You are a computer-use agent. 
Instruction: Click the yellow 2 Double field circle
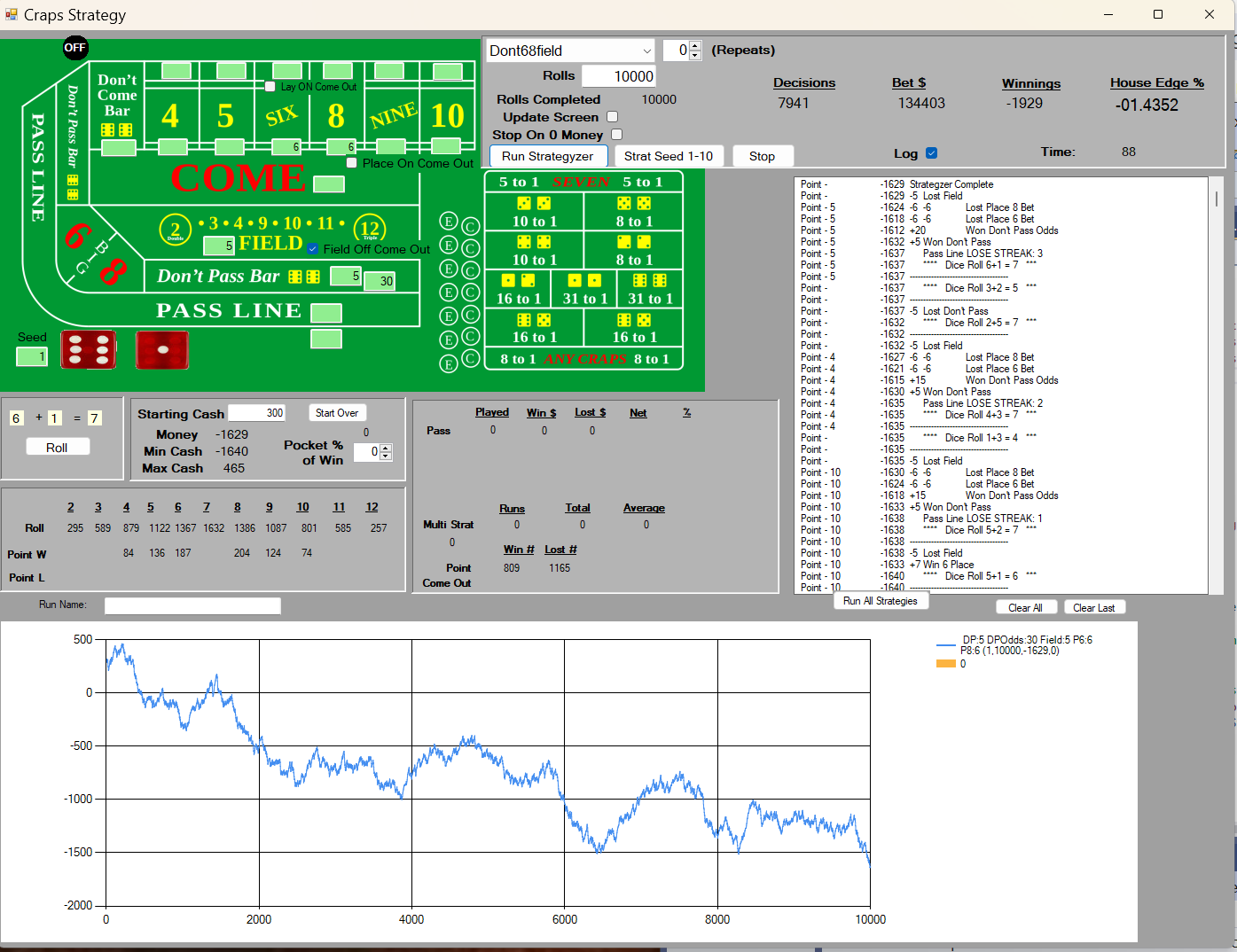pos(175,230)
